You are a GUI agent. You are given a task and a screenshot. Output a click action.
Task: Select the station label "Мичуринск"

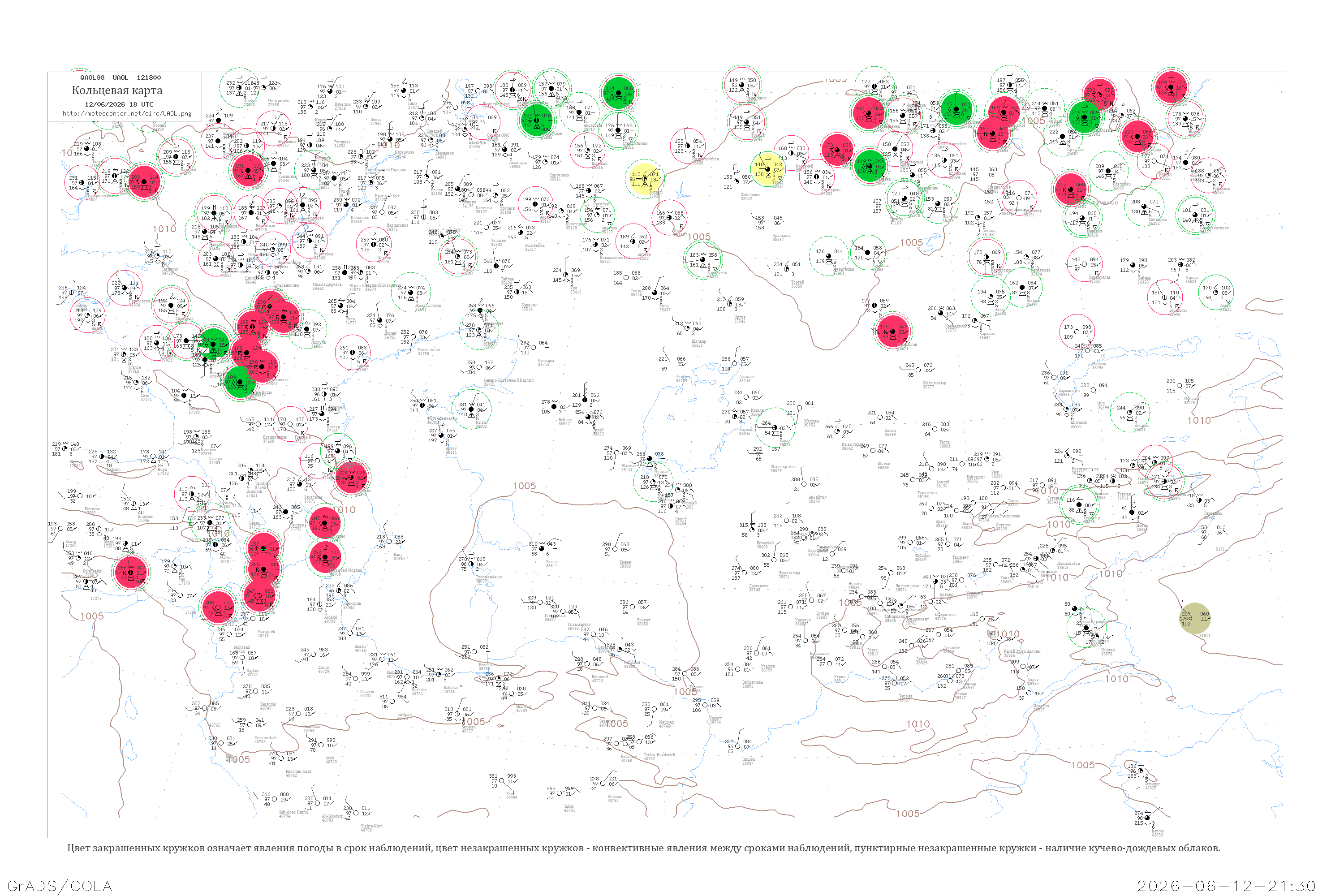click(x=278, y=101)
